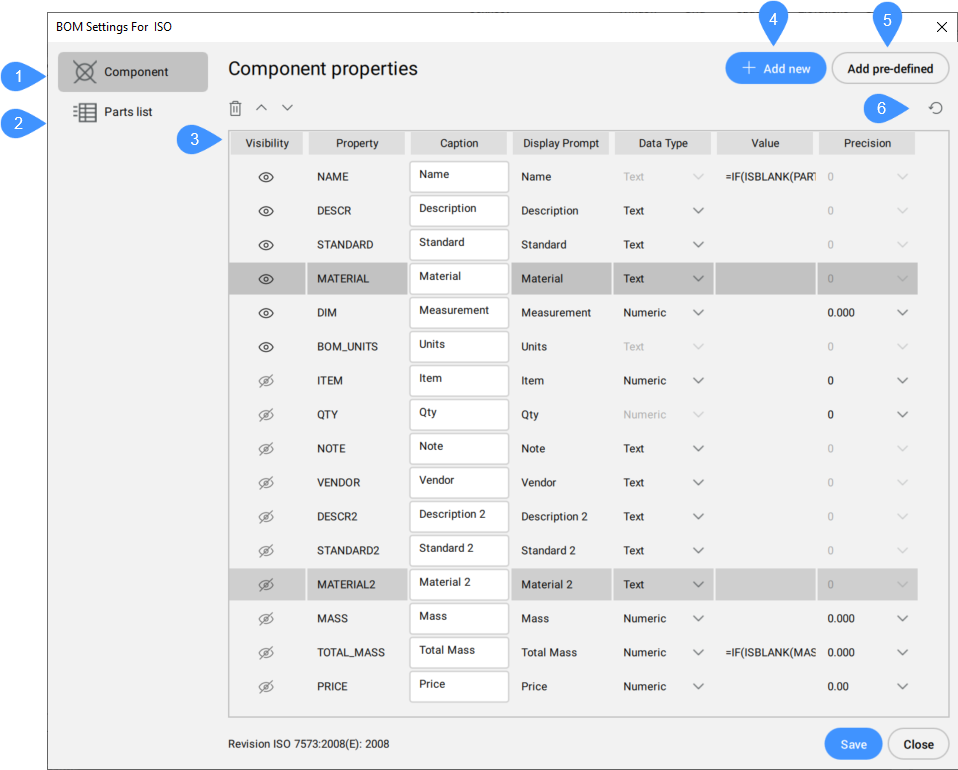Show the ITEM property
The image size is (958, 770).
click(266, 381)
